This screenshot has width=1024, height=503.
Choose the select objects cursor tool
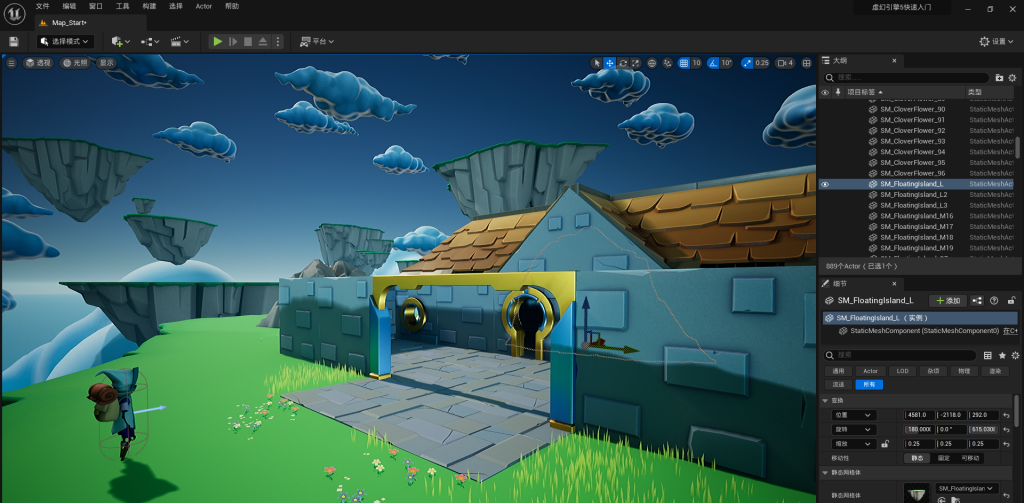[596, 63]
